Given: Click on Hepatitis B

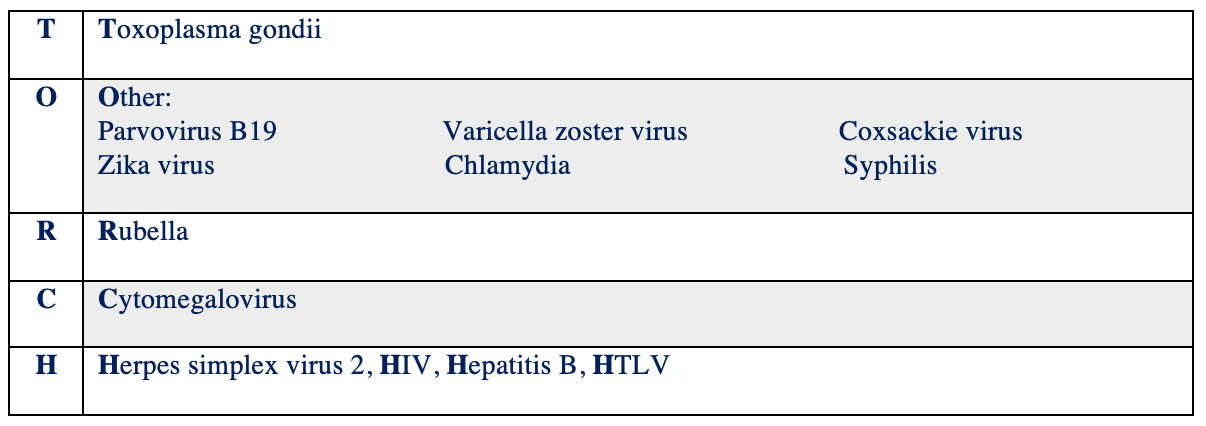Looking at the screenshot, I should coord(511,366).
